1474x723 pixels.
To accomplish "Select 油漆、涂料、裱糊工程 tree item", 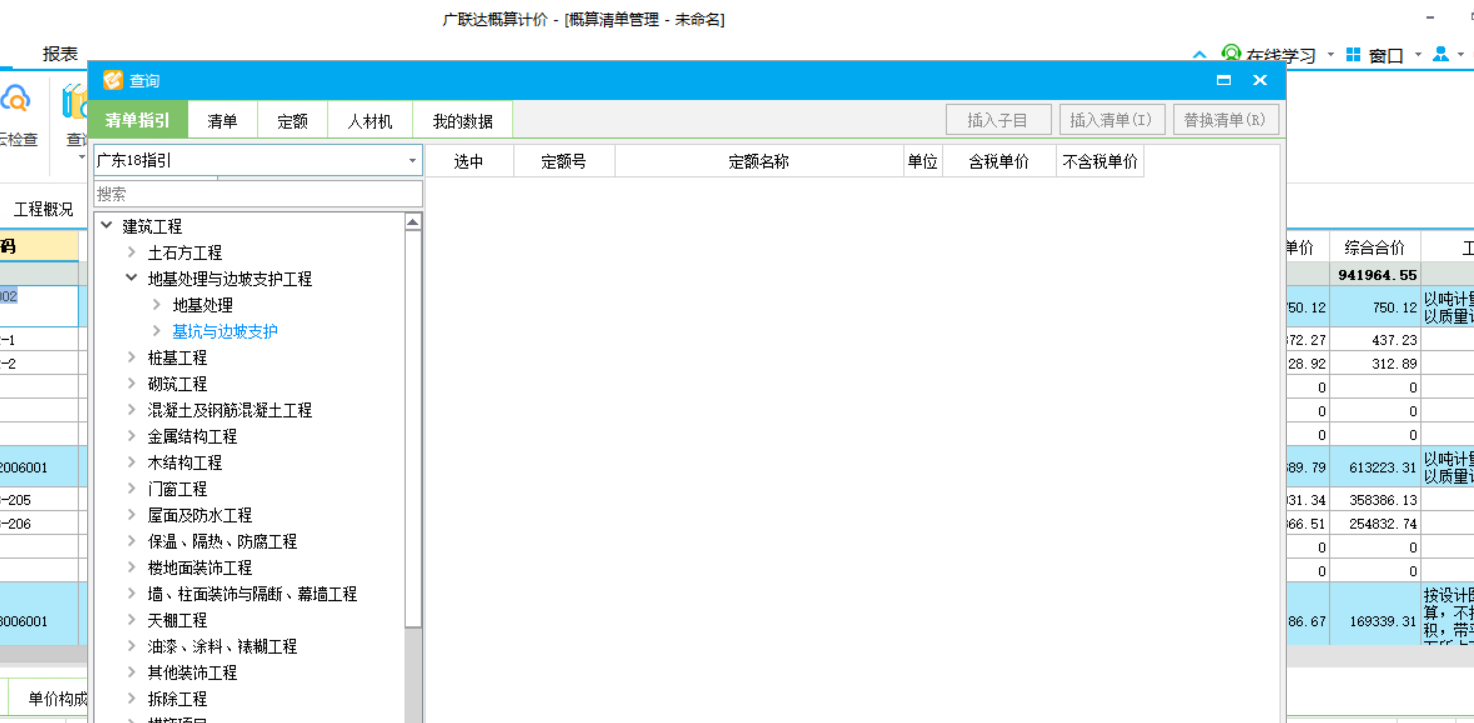I will (x=222, y=646).
